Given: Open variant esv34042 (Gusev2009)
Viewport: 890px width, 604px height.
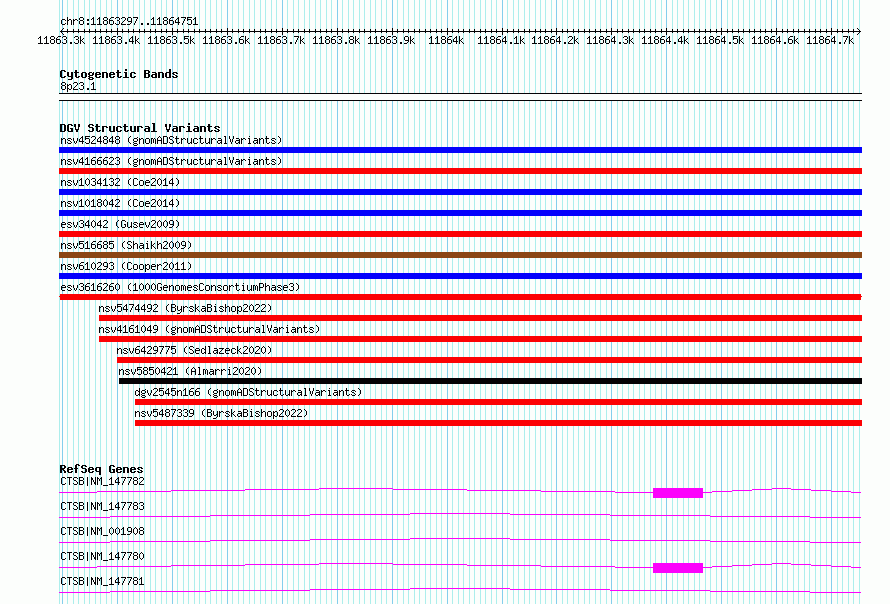Looking at the screenshot, I should [120, 224].
